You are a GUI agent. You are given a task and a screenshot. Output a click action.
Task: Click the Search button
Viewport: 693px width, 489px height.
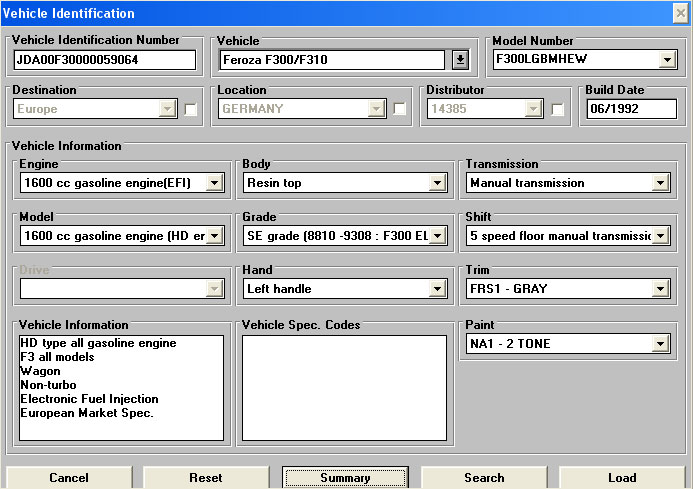pyautogui.click(x=484, y=478)
